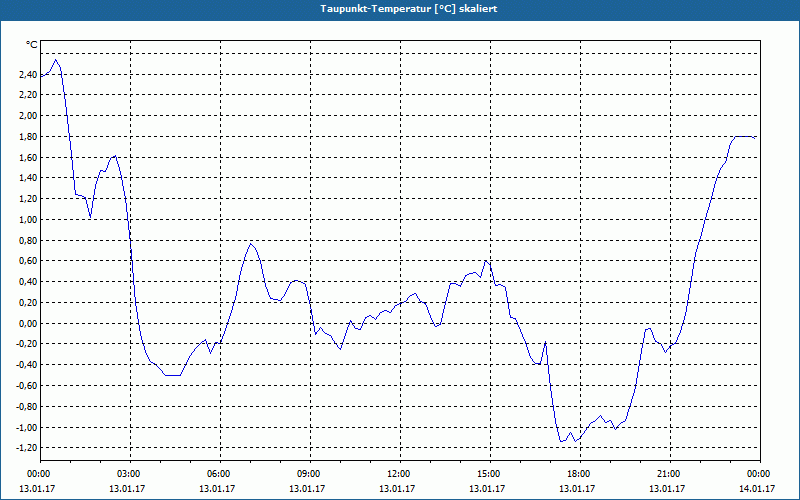Pick the -0,60 y-axis value

point(26,385)
